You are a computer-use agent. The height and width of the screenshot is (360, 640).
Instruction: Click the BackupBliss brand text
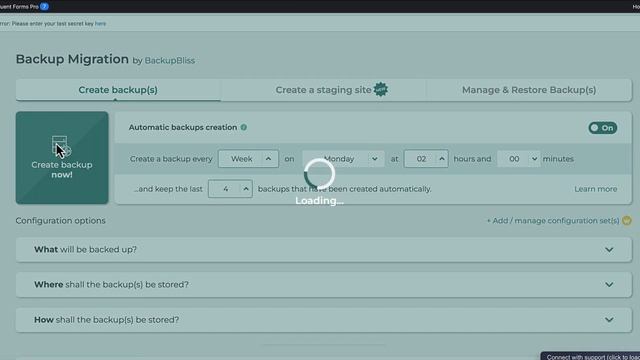(x=170, y=60)
